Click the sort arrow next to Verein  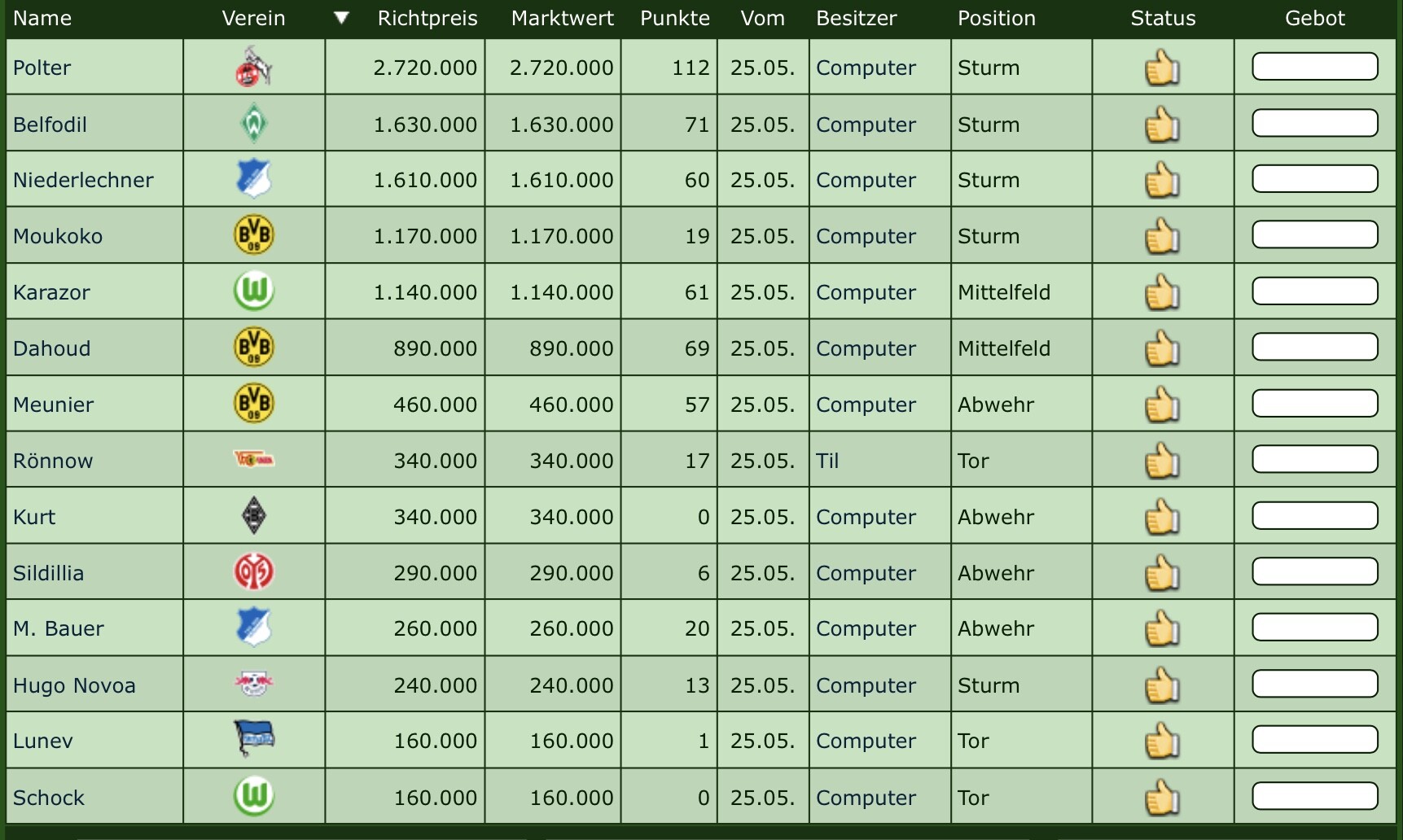342,18
